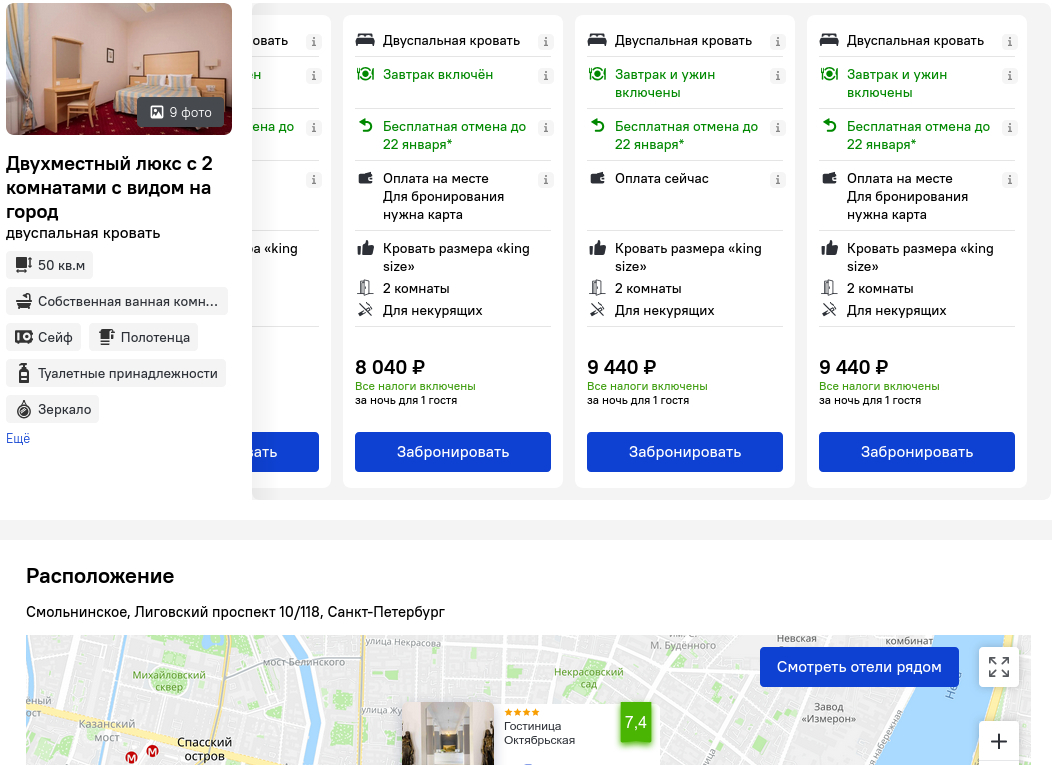Expand amenities list with Ещё

pyautogui.click(x=18, y=438)
